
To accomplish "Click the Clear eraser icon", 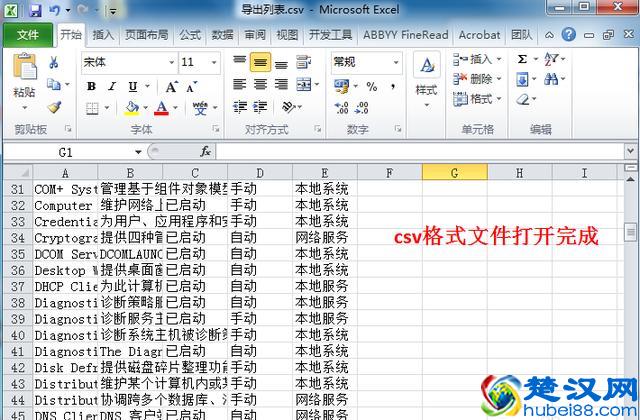I will pos(523,99).
